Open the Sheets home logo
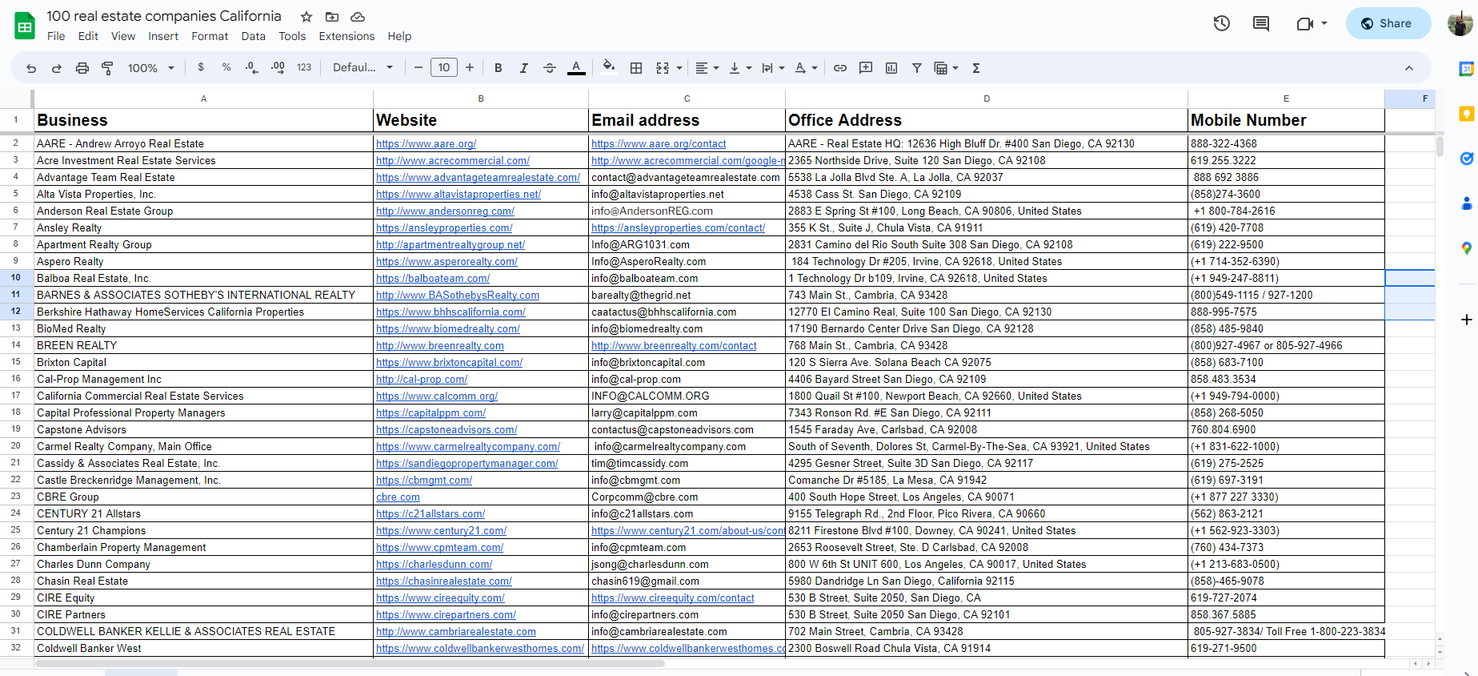This screenshot has height=676, width=1478. point(24,25)
